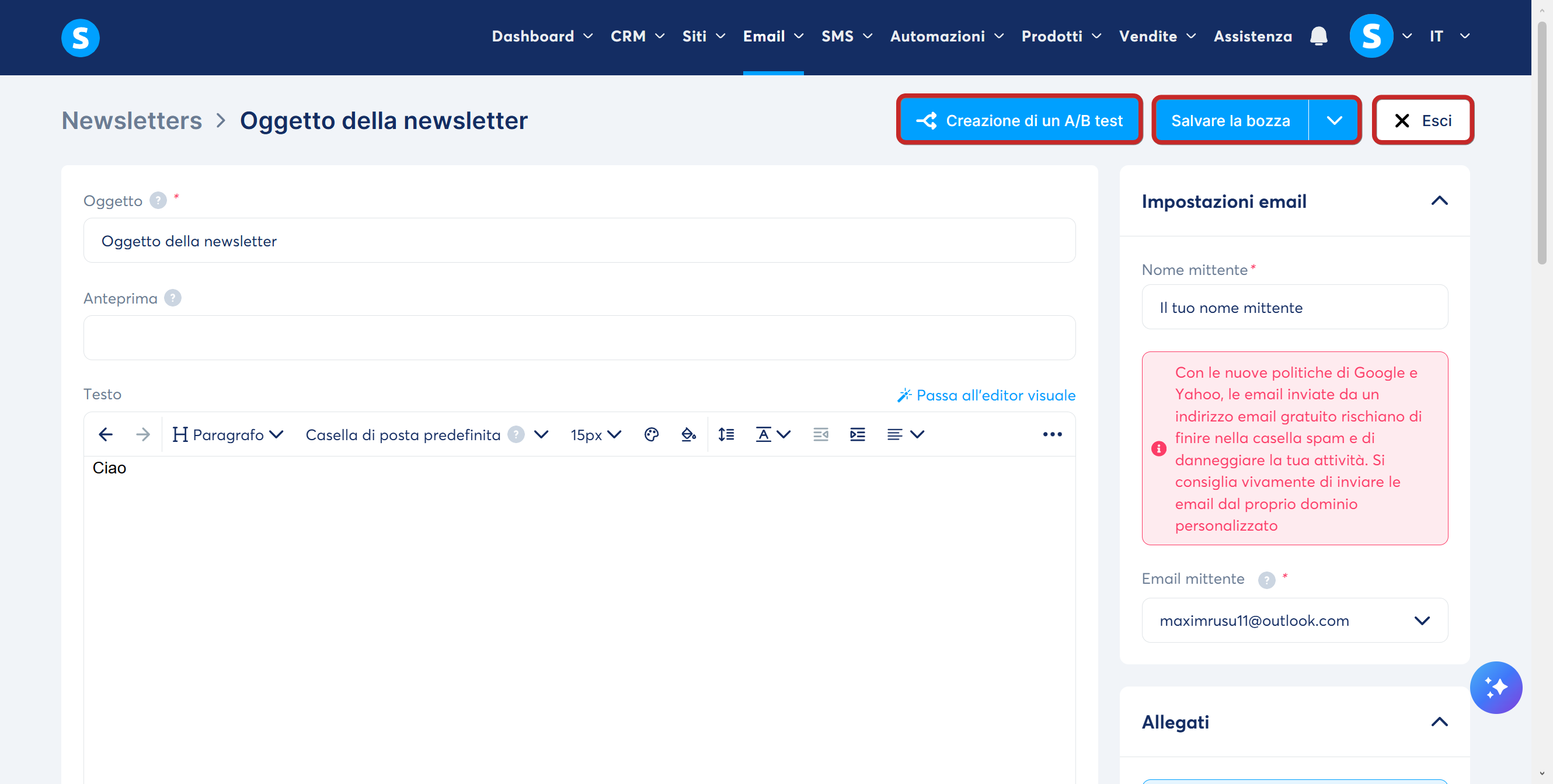Screen dimensions: 1553x784
Task: Open the Dashboard menu
Action: point(542,36)
